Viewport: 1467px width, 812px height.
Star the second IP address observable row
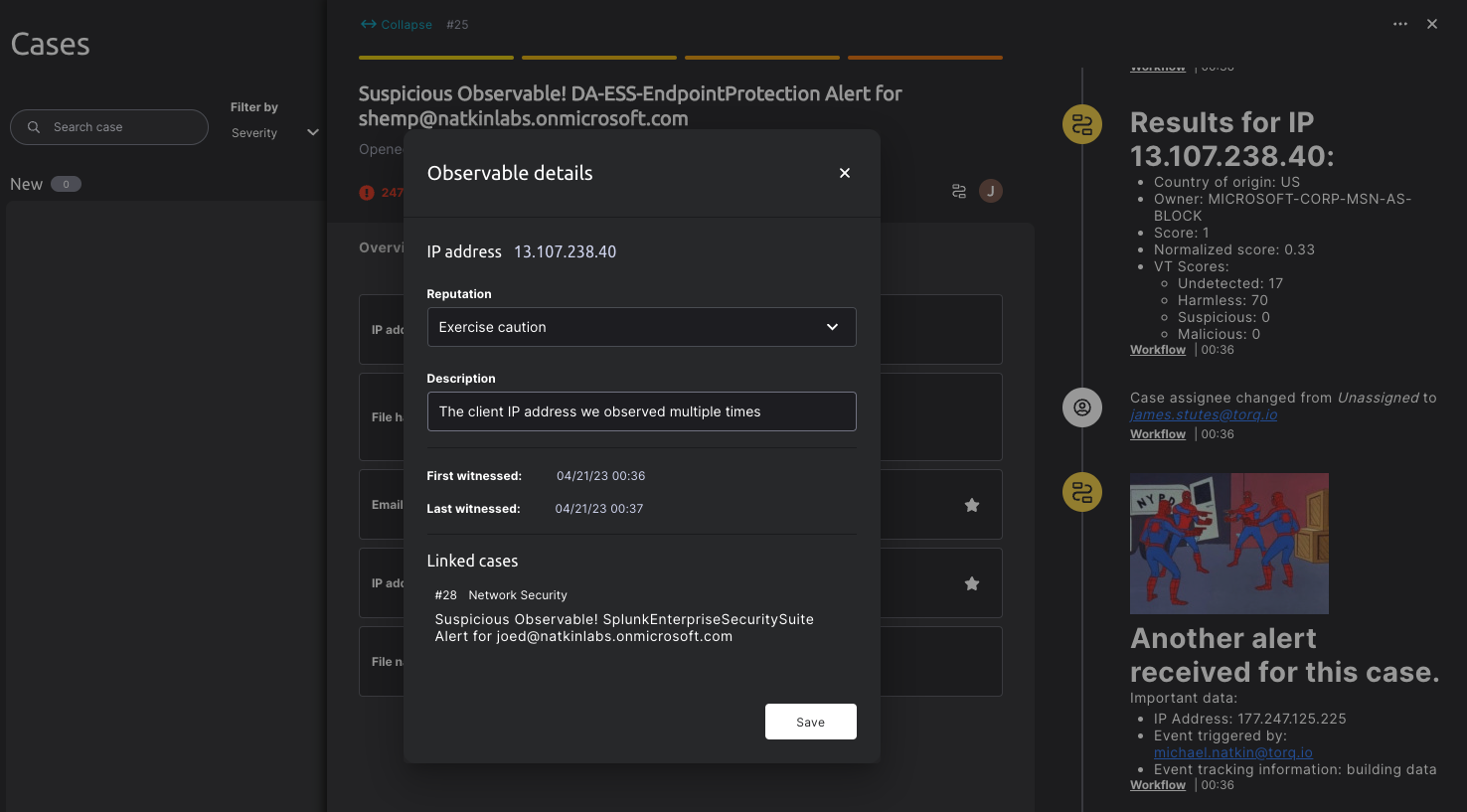(972, 583)
